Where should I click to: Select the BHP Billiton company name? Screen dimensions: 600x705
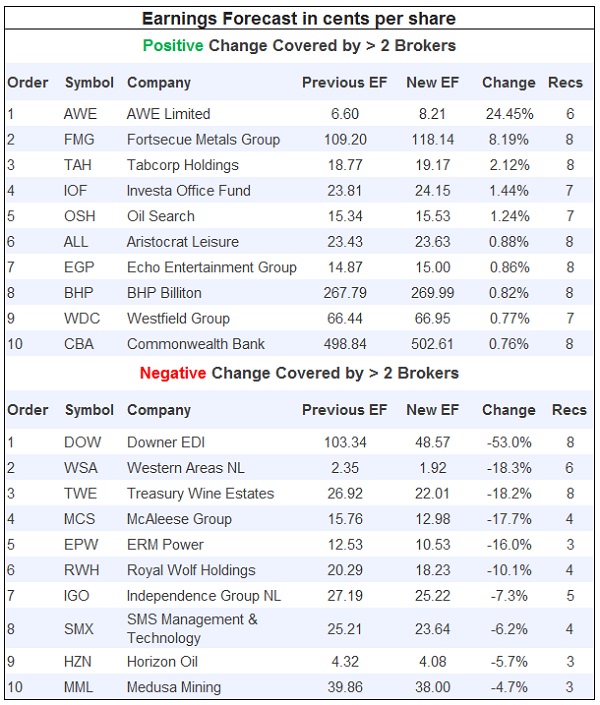click(164, 293)
